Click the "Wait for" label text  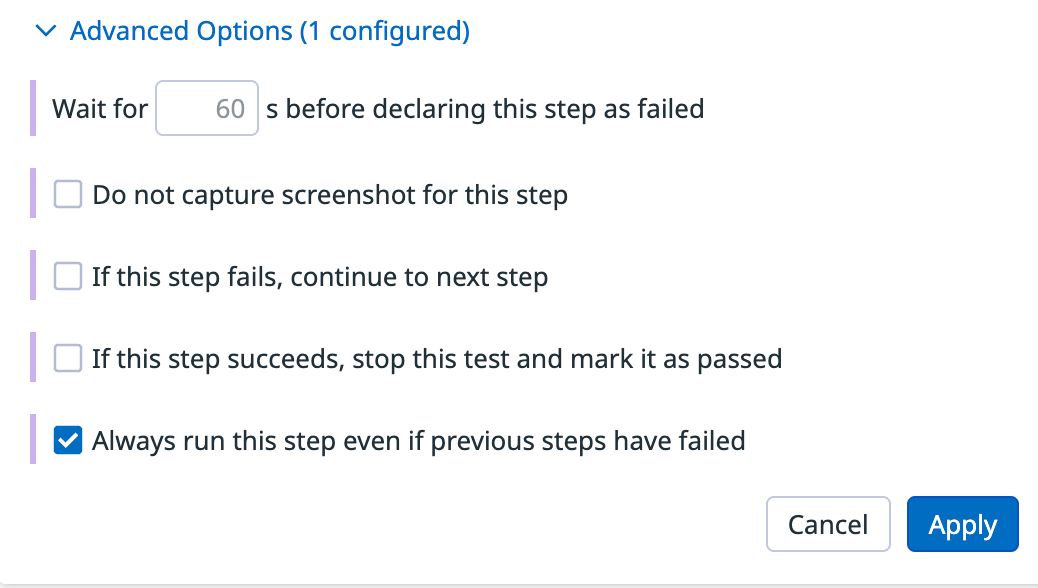(100, 108)
